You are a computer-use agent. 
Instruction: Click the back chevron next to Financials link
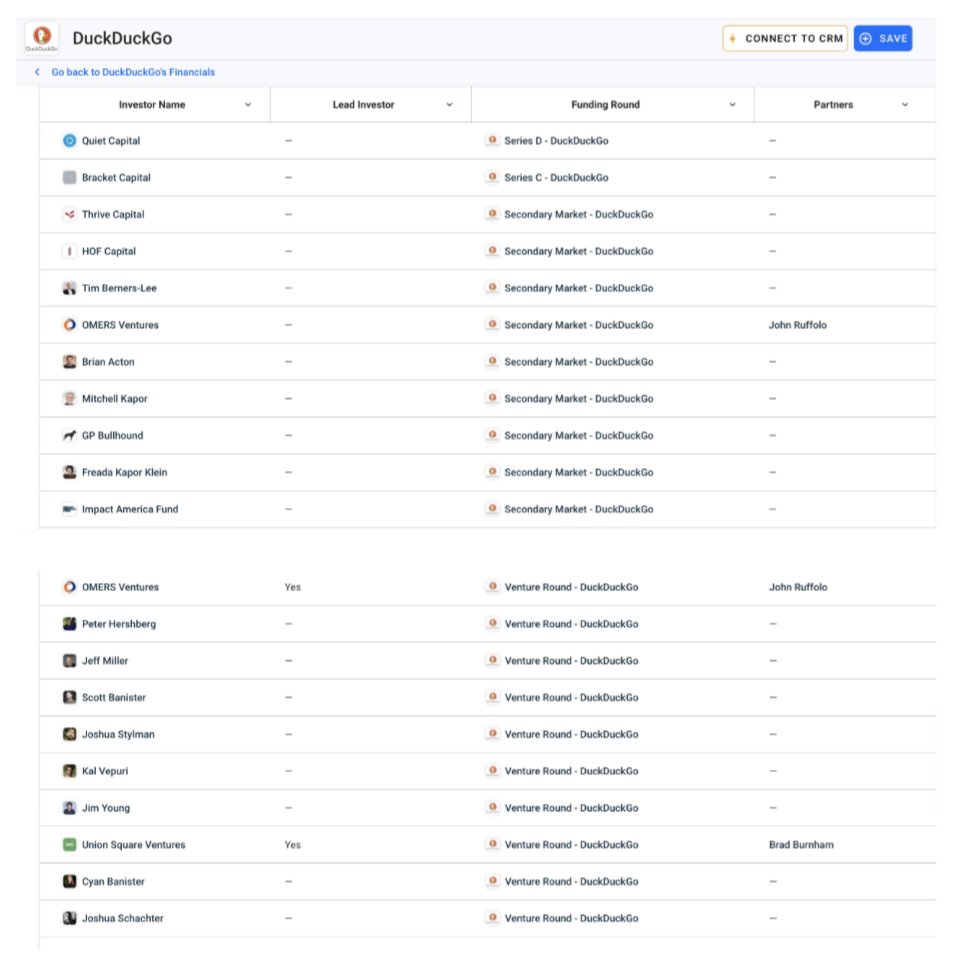click(37, 72)
